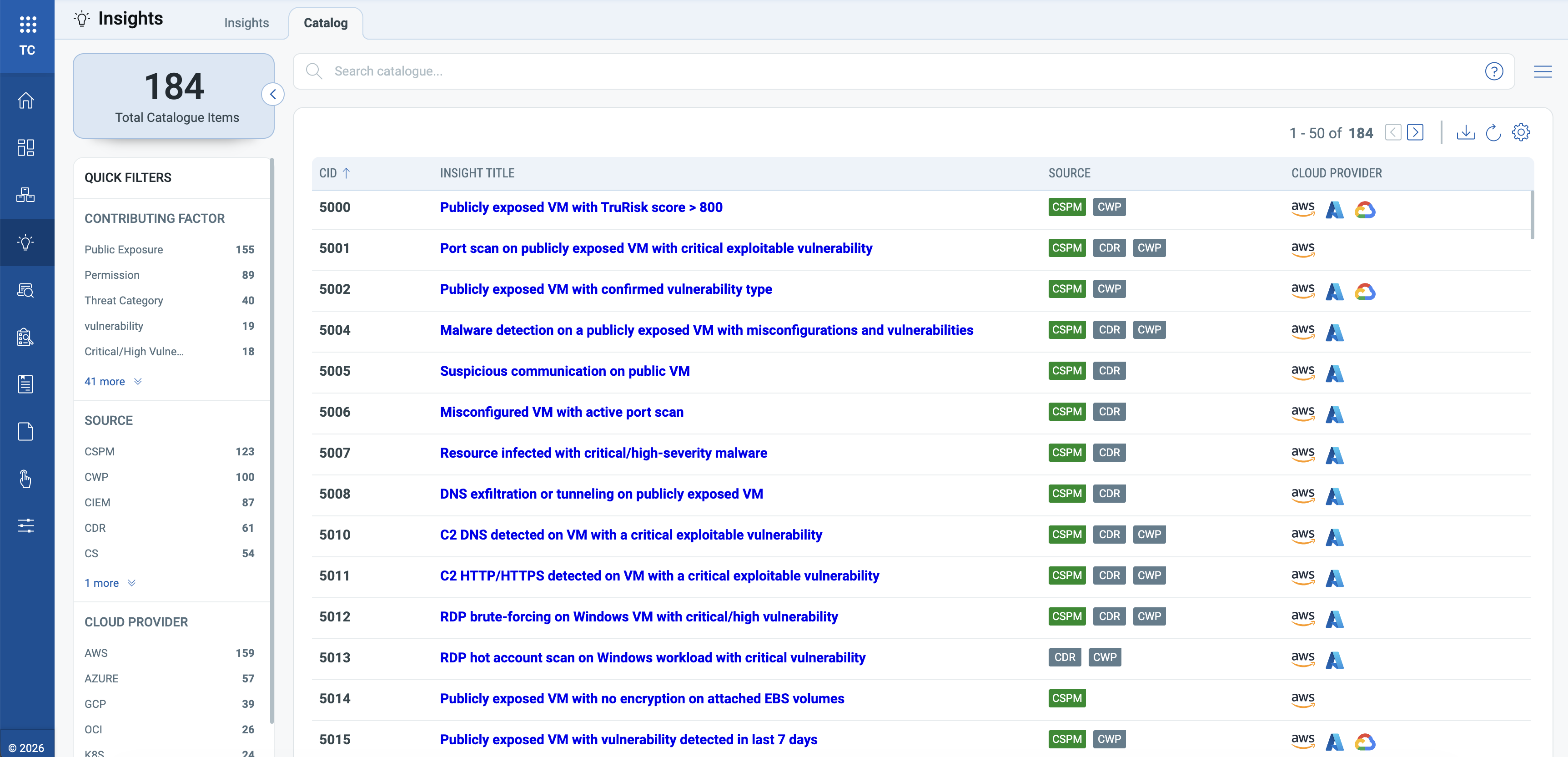Click the INSIGHT TITLE column header
This screenshot has height=757, width=1568.
coord(477,173)
